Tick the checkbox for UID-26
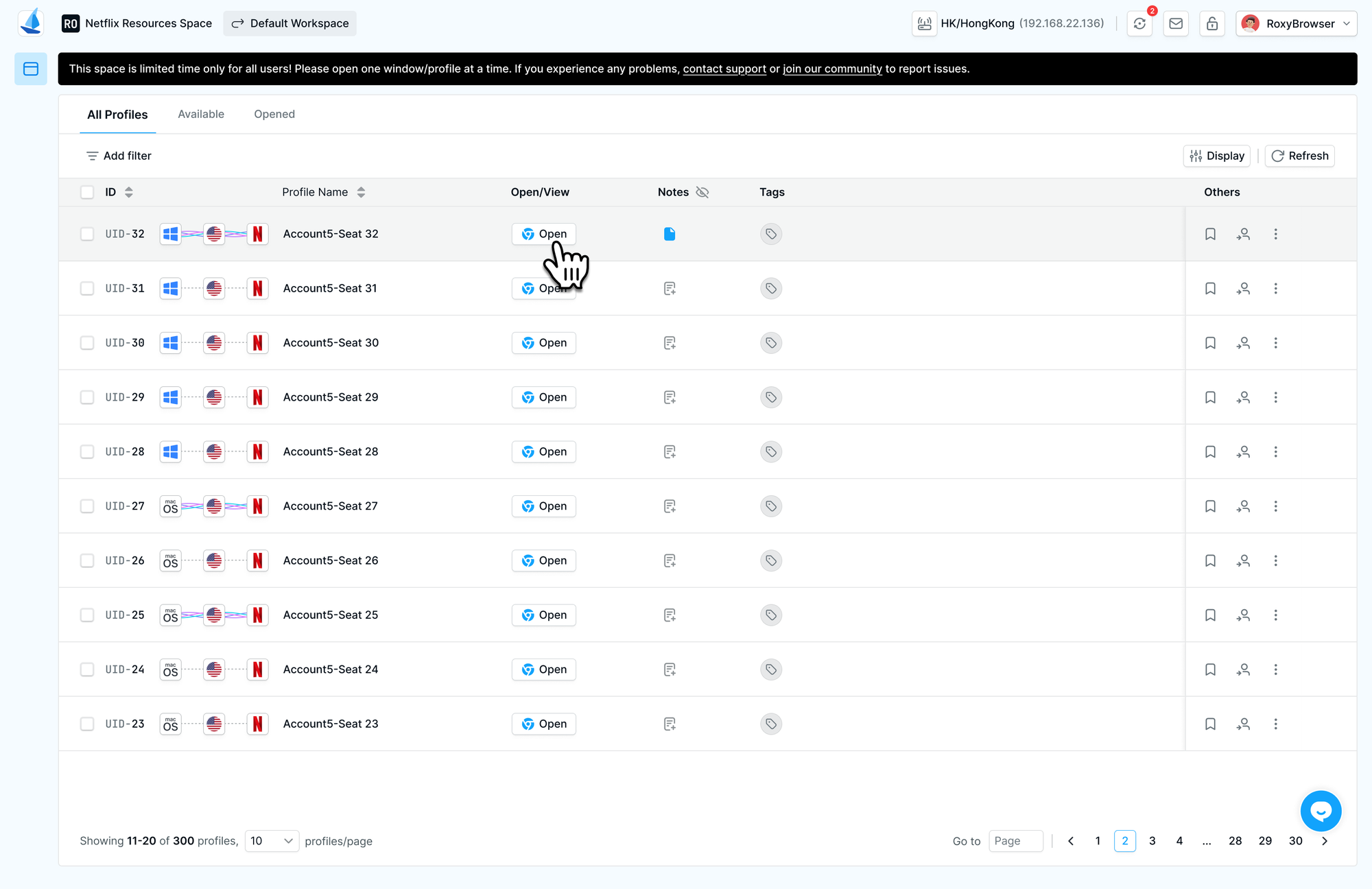 87,560
